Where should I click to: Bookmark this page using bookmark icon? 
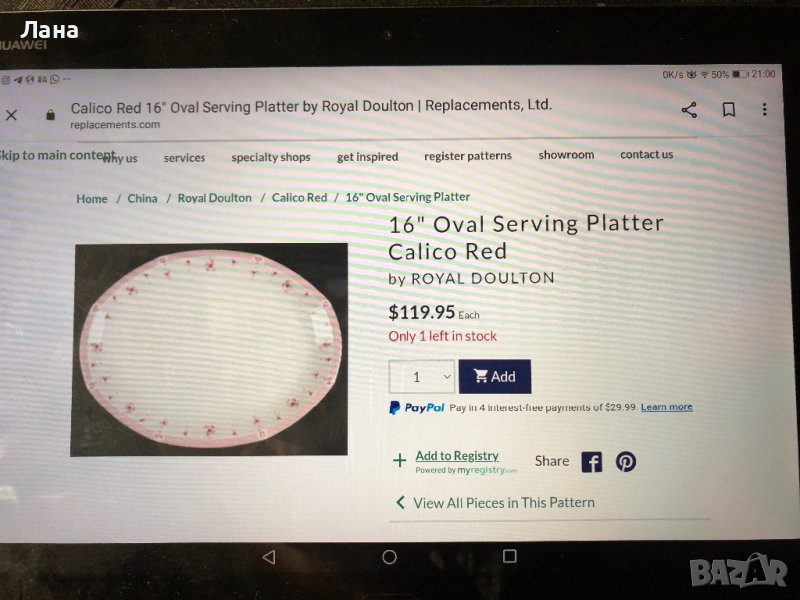729,109
